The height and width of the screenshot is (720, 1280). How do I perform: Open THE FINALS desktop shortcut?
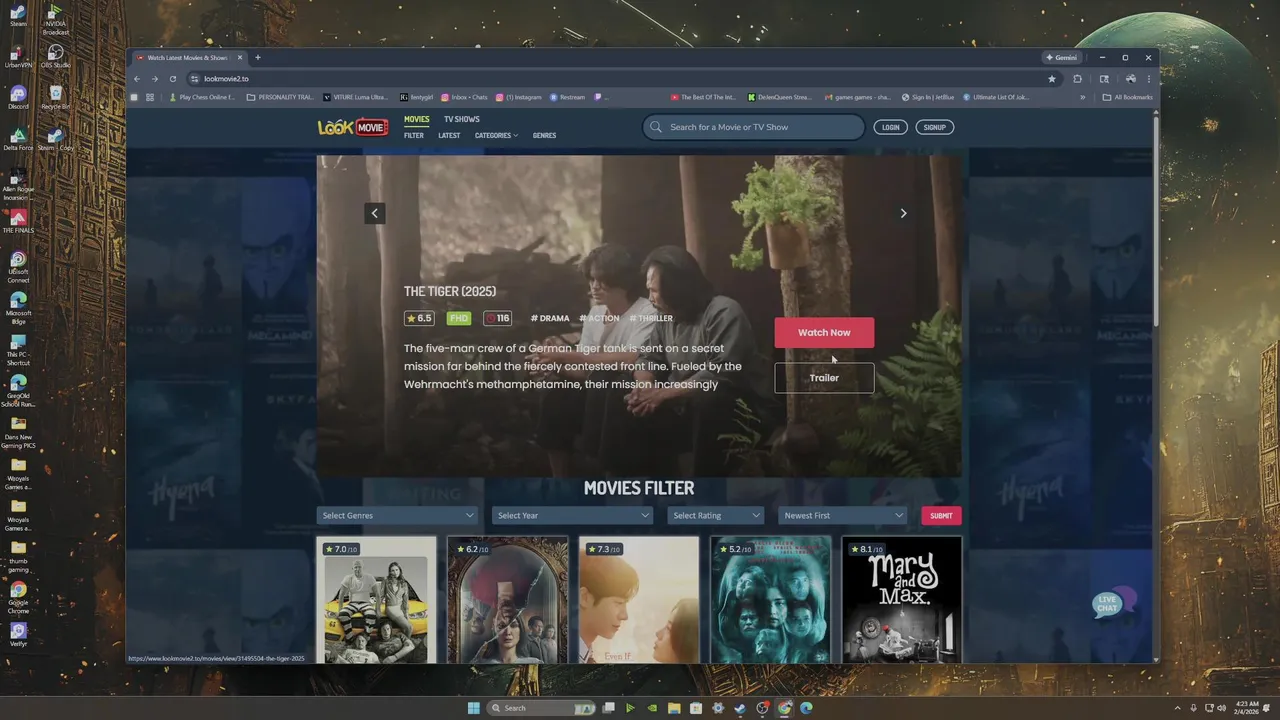18,222
